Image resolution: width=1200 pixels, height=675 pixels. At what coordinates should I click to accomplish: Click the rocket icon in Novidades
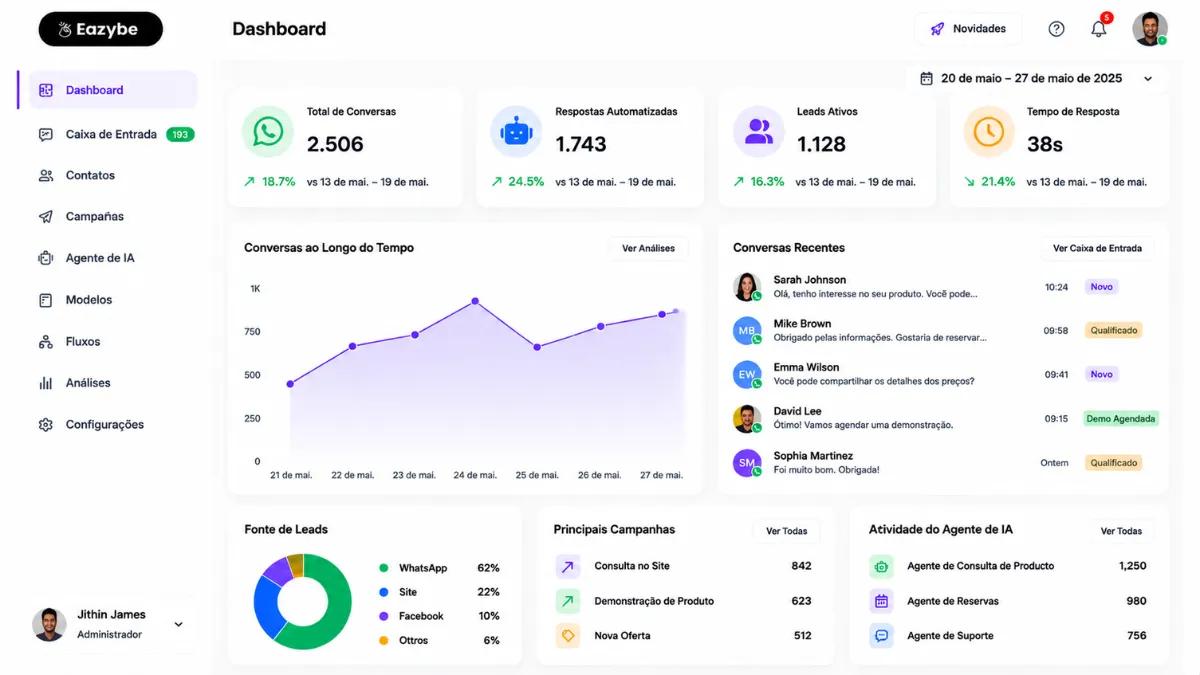(x=937, y=29)
